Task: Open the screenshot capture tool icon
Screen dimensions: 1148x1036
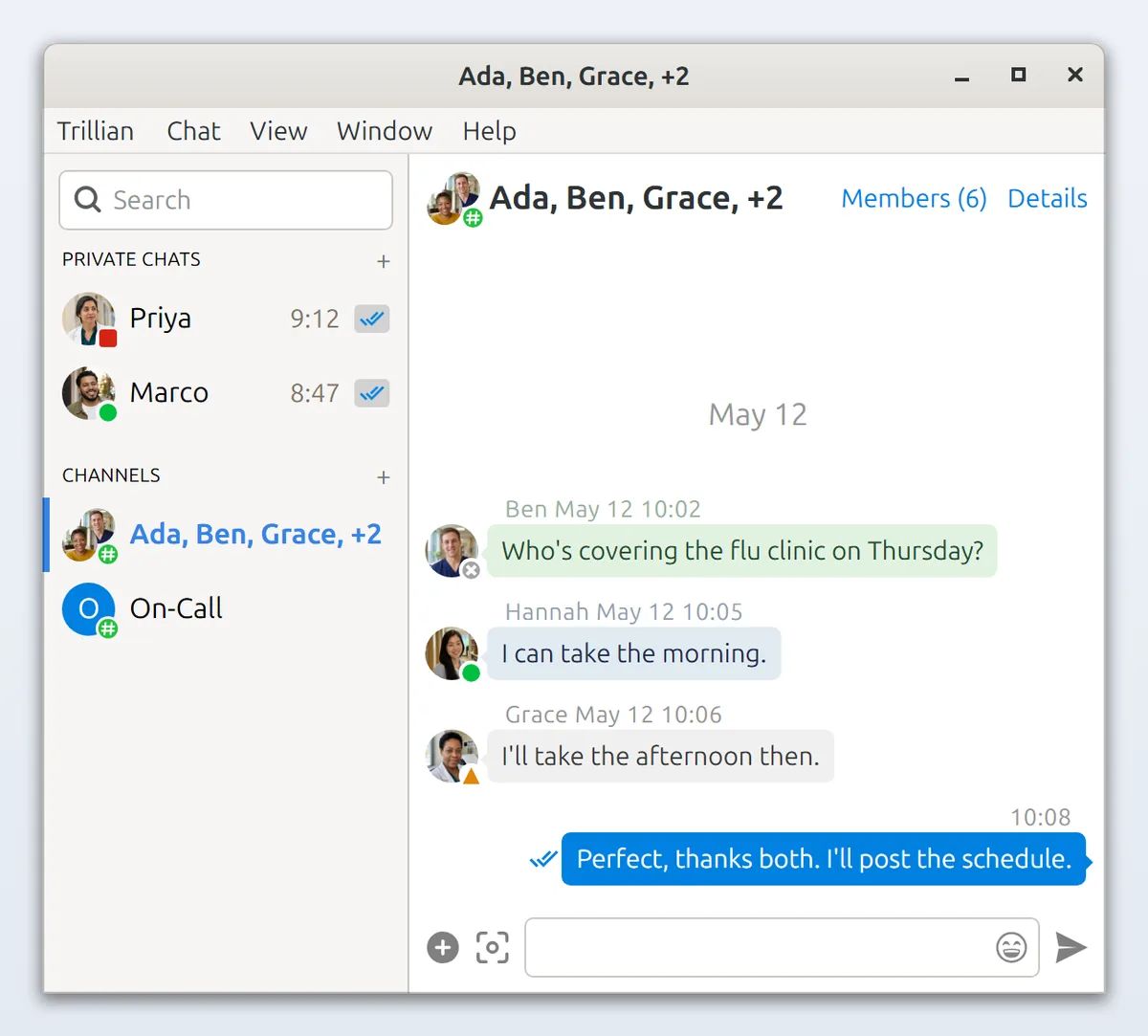Action: click(493, 948)
